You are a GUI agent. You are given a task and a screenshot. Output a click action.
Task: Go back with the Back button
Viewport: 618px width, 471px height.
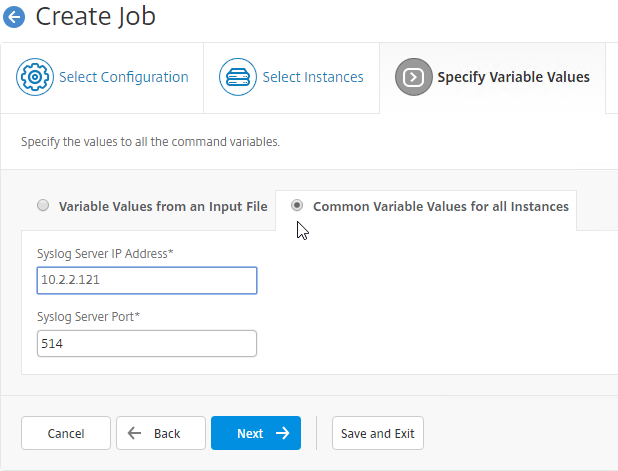pos(161,433)
